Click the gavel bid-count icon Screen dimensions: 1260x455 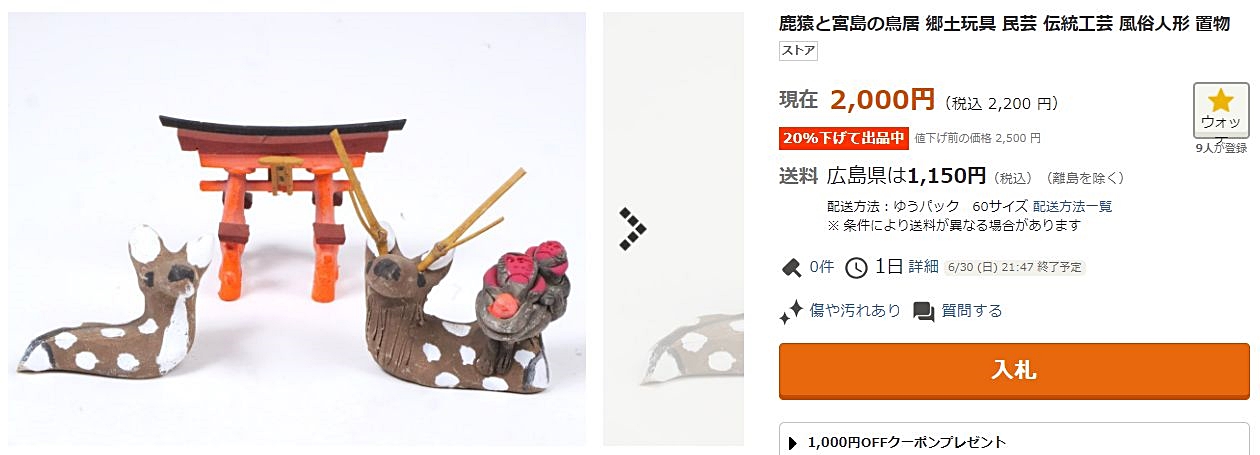[x=791, y=267]
